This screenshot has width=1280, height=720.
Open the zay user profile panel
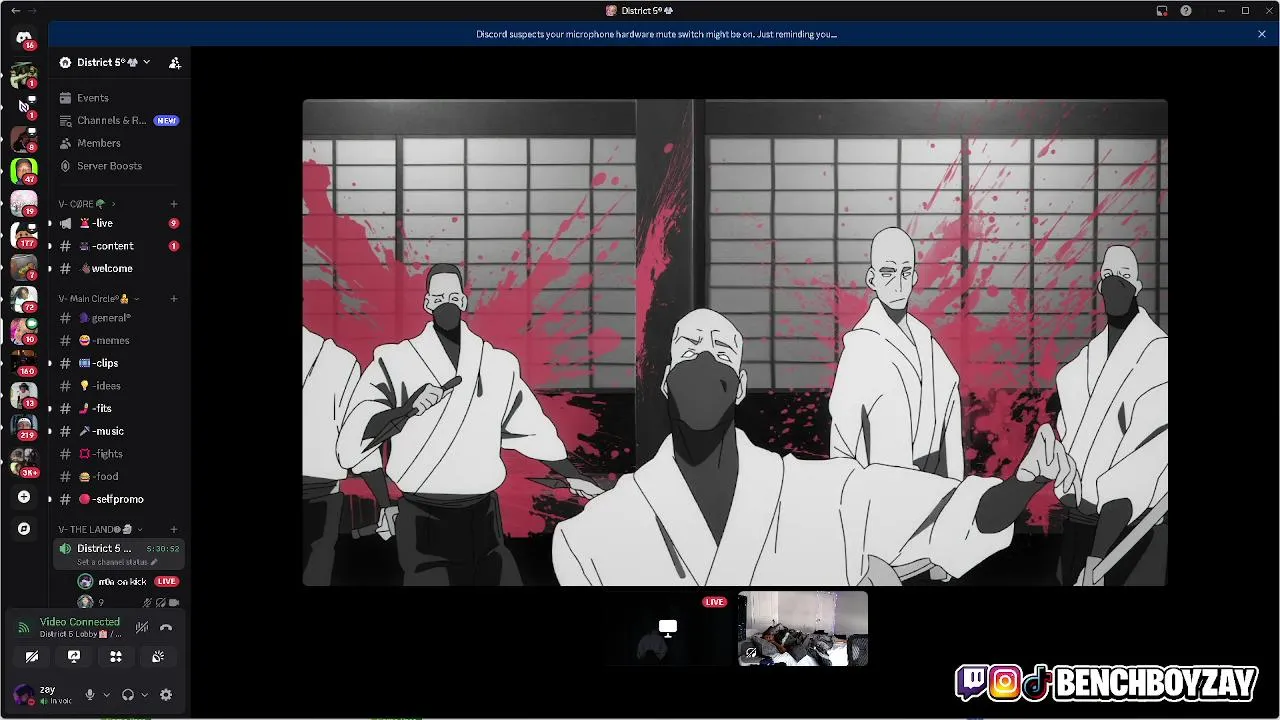(x=44, y=695)
